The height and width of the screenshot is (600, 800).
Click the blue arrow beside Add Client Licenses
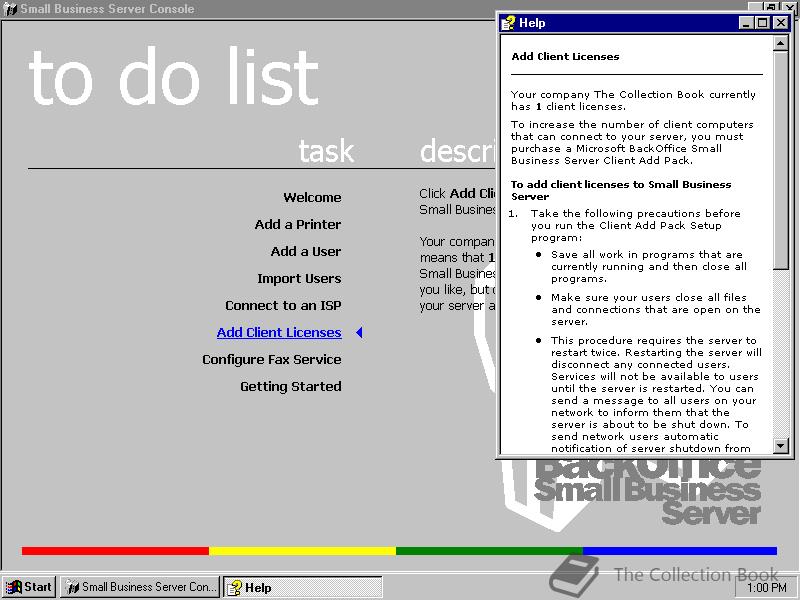[x=359, y=333]
